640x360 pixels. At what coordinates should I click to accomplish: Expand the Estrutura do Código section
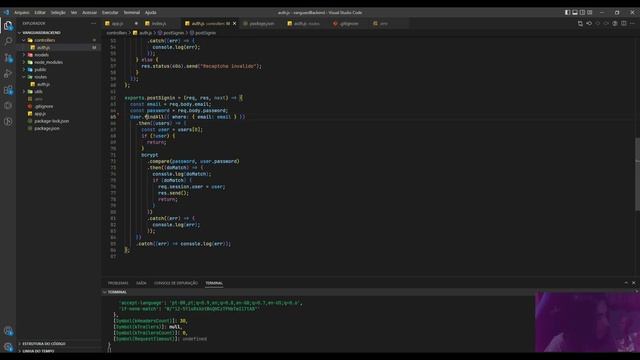pyautogui.click(x=44, y=344)
